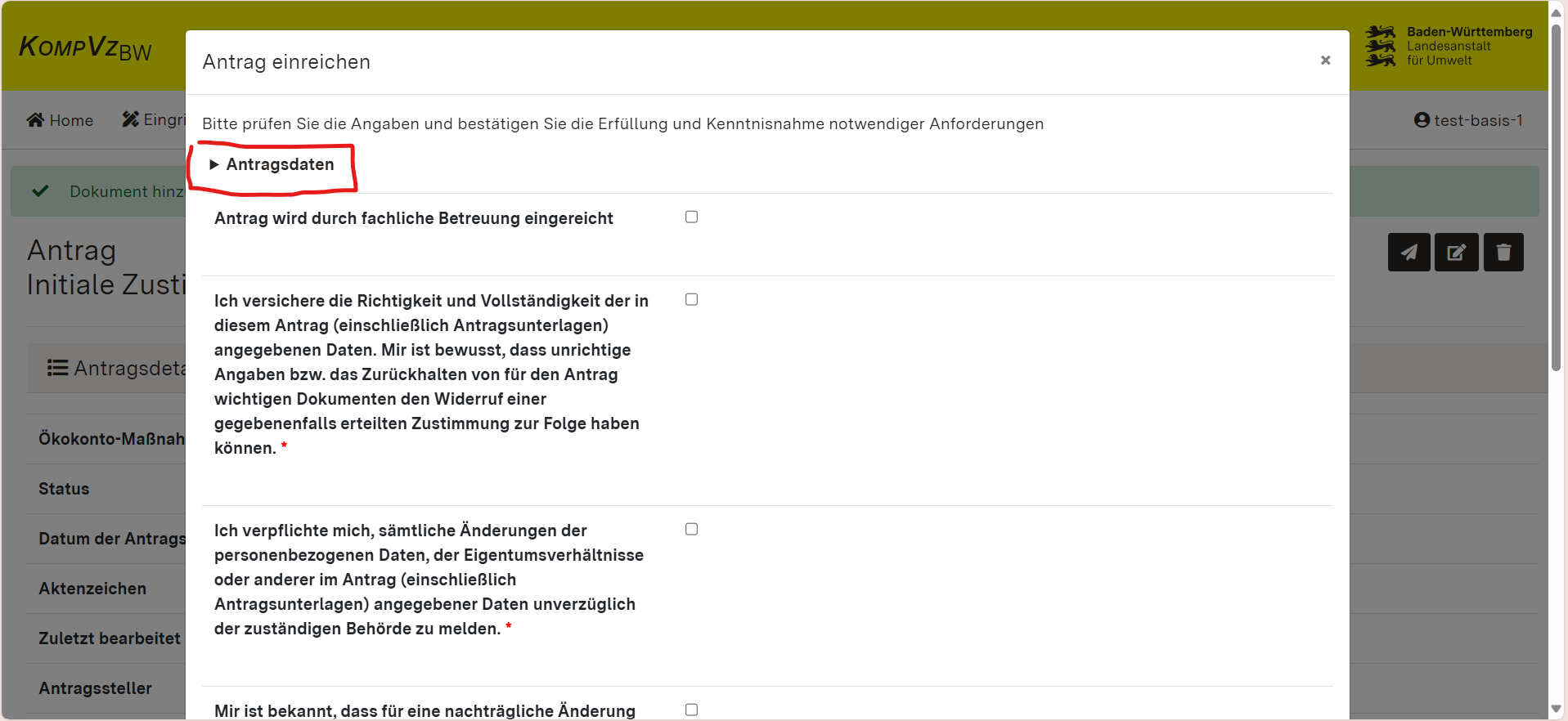Tick the Richtigkeit und Vollständigkeit checkbox
Viewport: 1568px width, 721px height.
click(691, 299)
